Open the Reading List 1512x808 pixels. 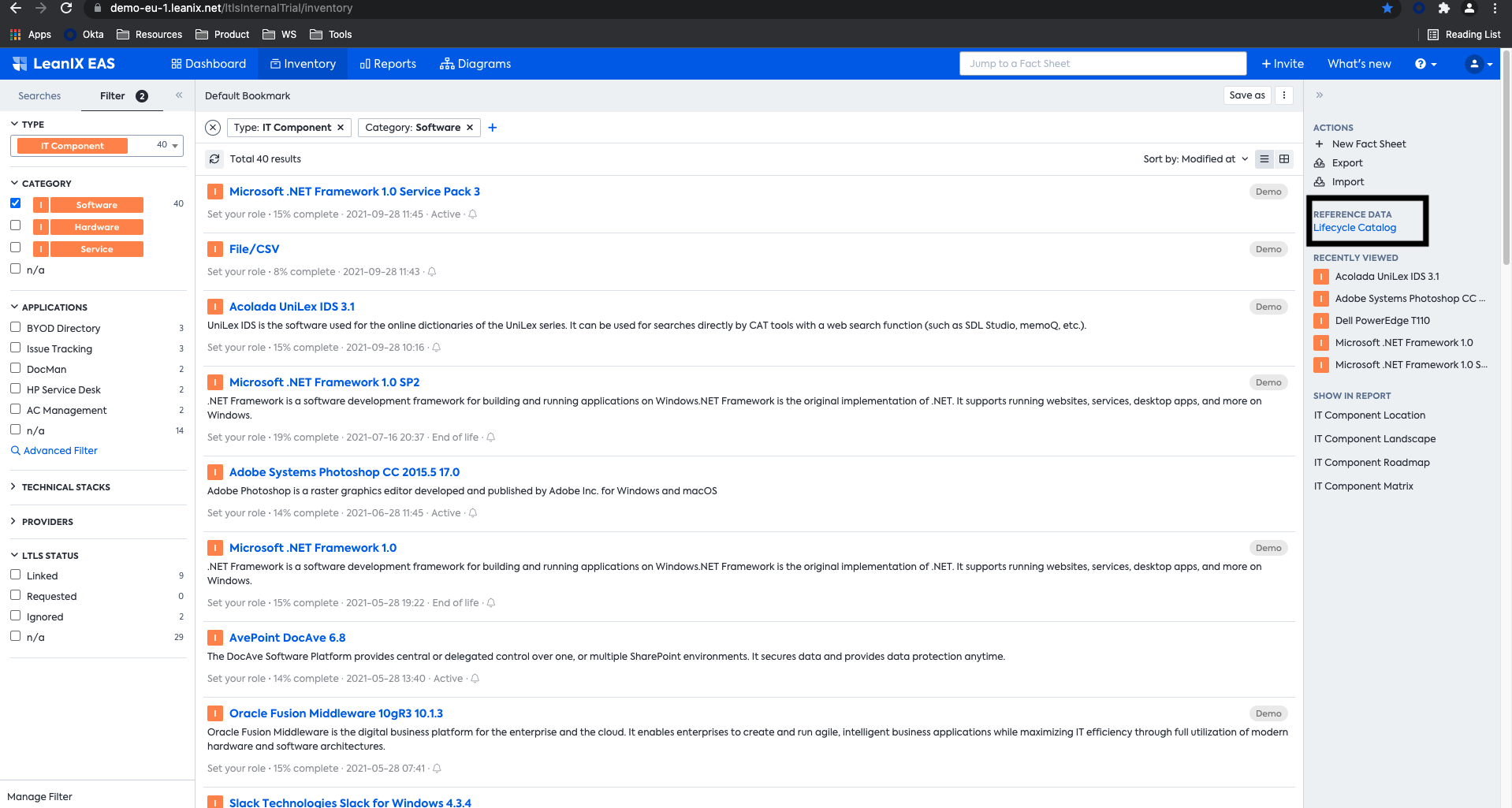pyautogui.click(x=1464, y=34)
